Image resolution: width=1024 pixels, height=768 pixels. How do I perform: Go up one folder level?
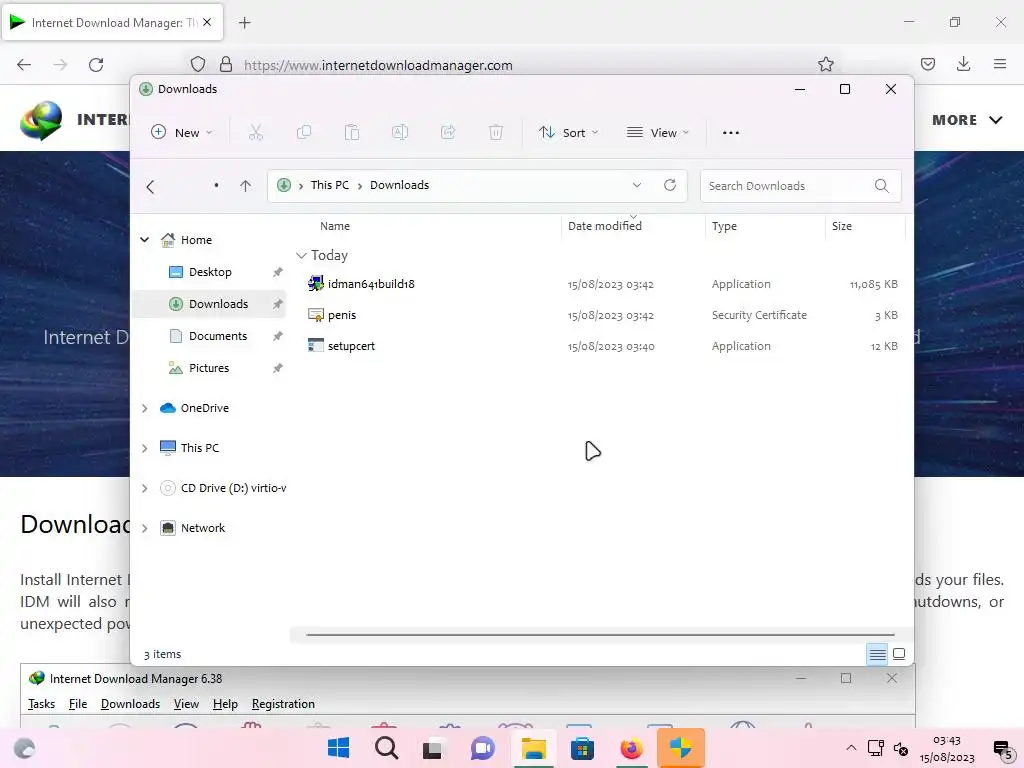(x=246, y=186)
